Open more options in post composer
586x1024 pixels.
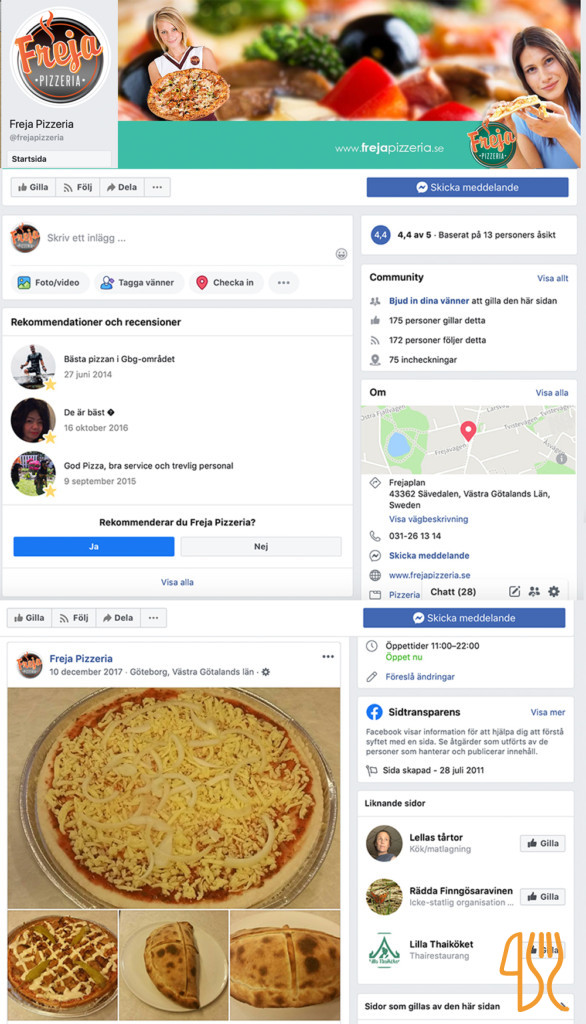point(284,282)
